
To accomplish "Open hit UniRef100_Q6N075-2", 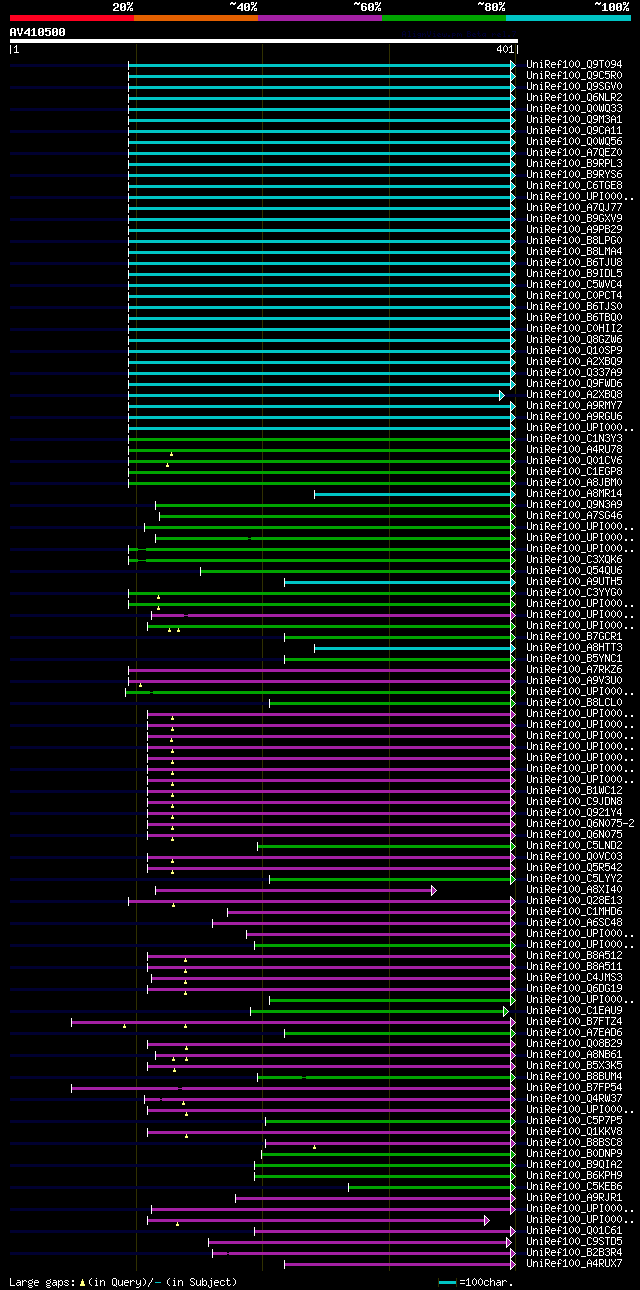I will (x=580, y=824).
